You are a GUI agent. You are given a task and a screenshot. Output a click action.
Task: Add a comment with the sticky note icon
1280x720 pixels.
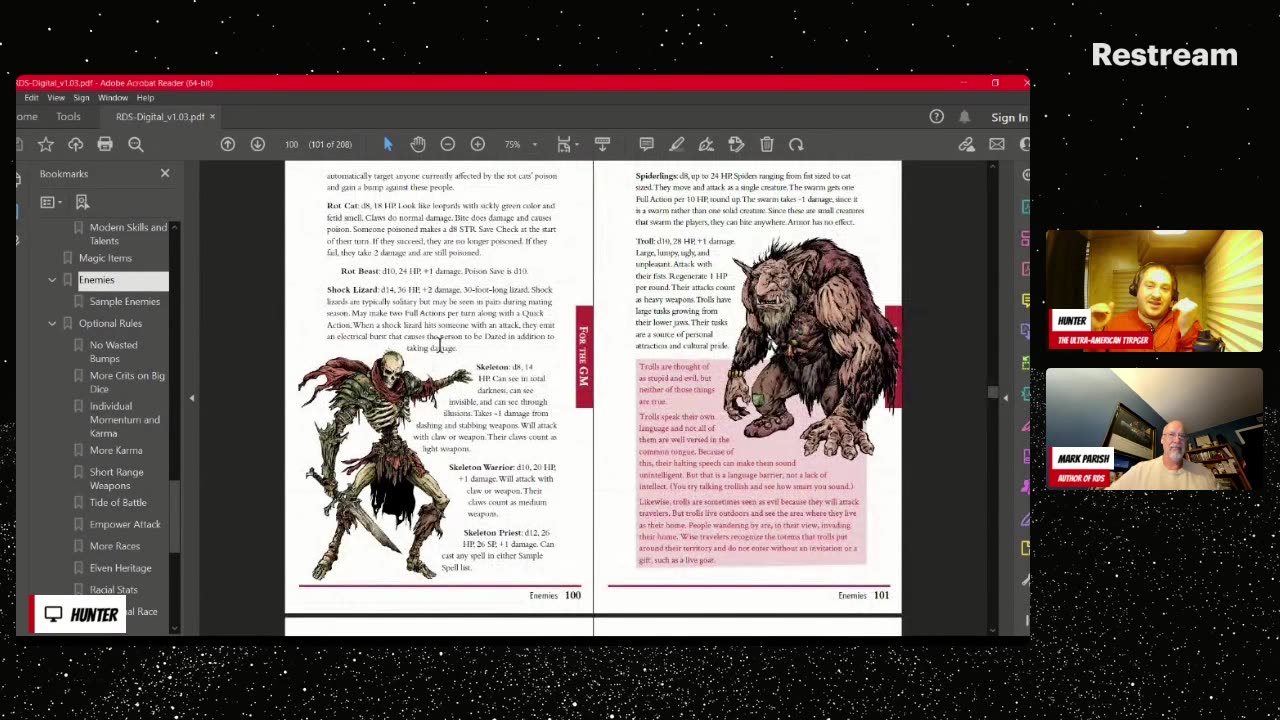coord(646,144)
